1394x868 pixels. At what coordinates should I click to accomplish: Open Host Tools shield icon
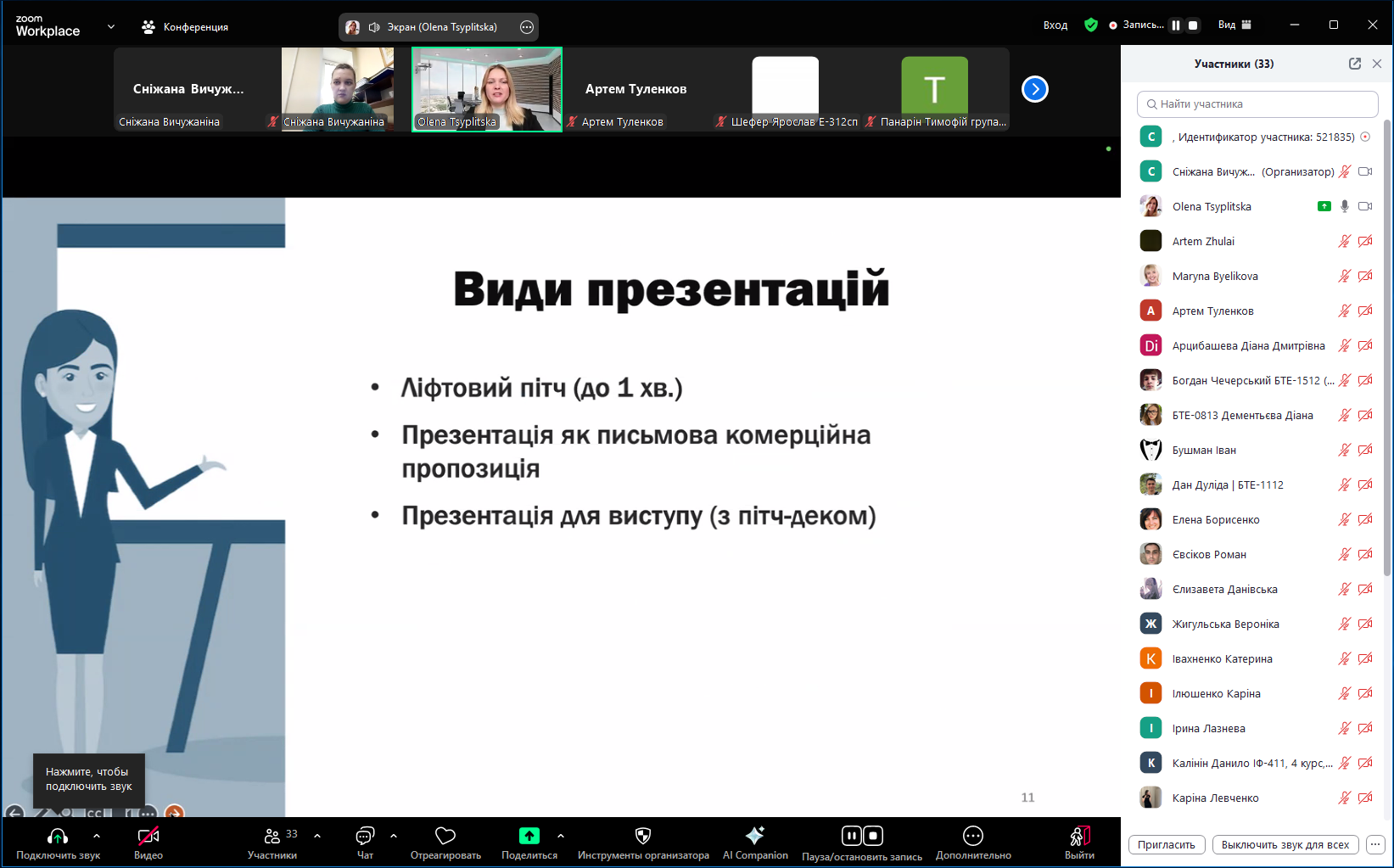tap(643, 837)
